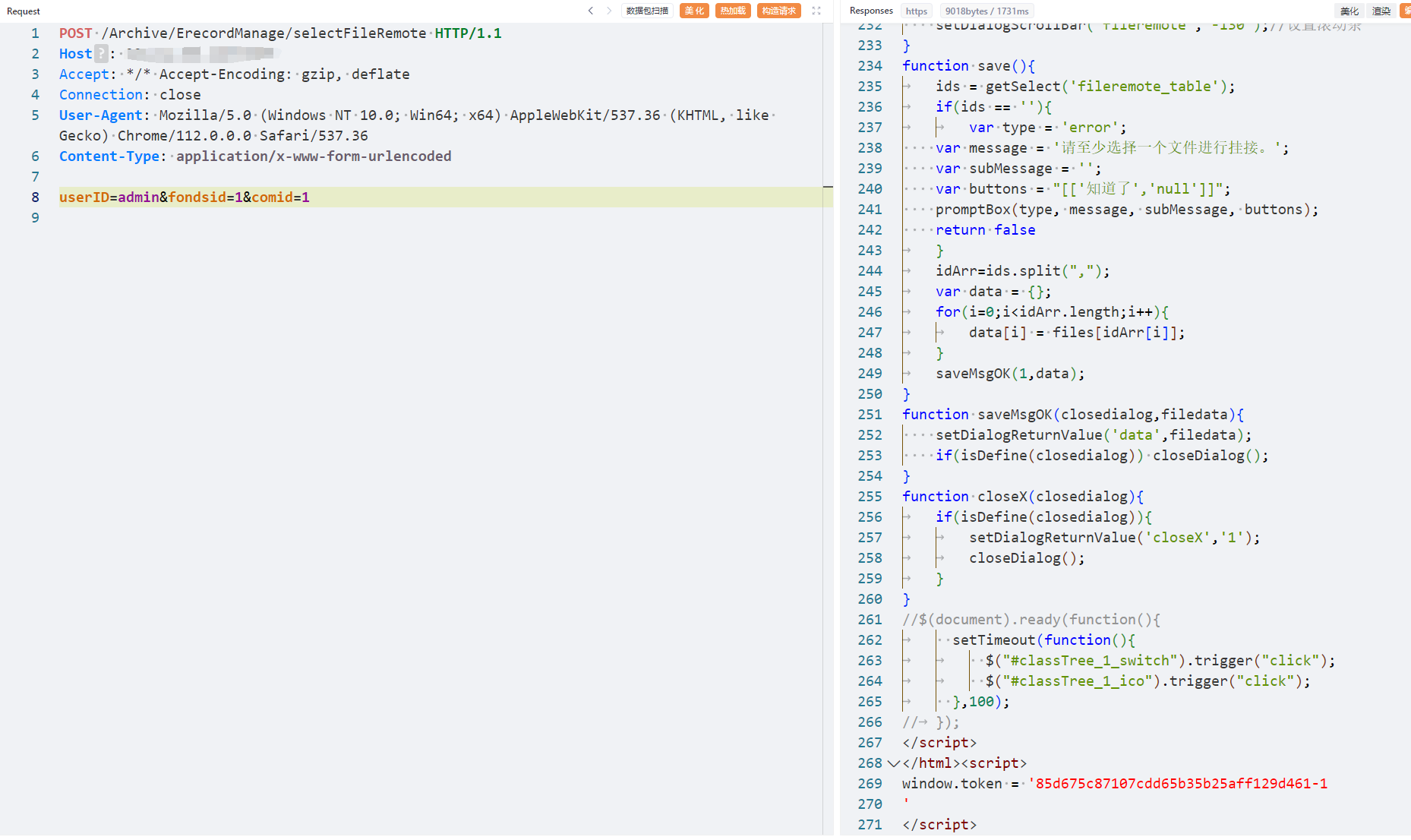Toggle the 热加载 hot-load button
1411x840 pixels.
[x=733, y=11]
